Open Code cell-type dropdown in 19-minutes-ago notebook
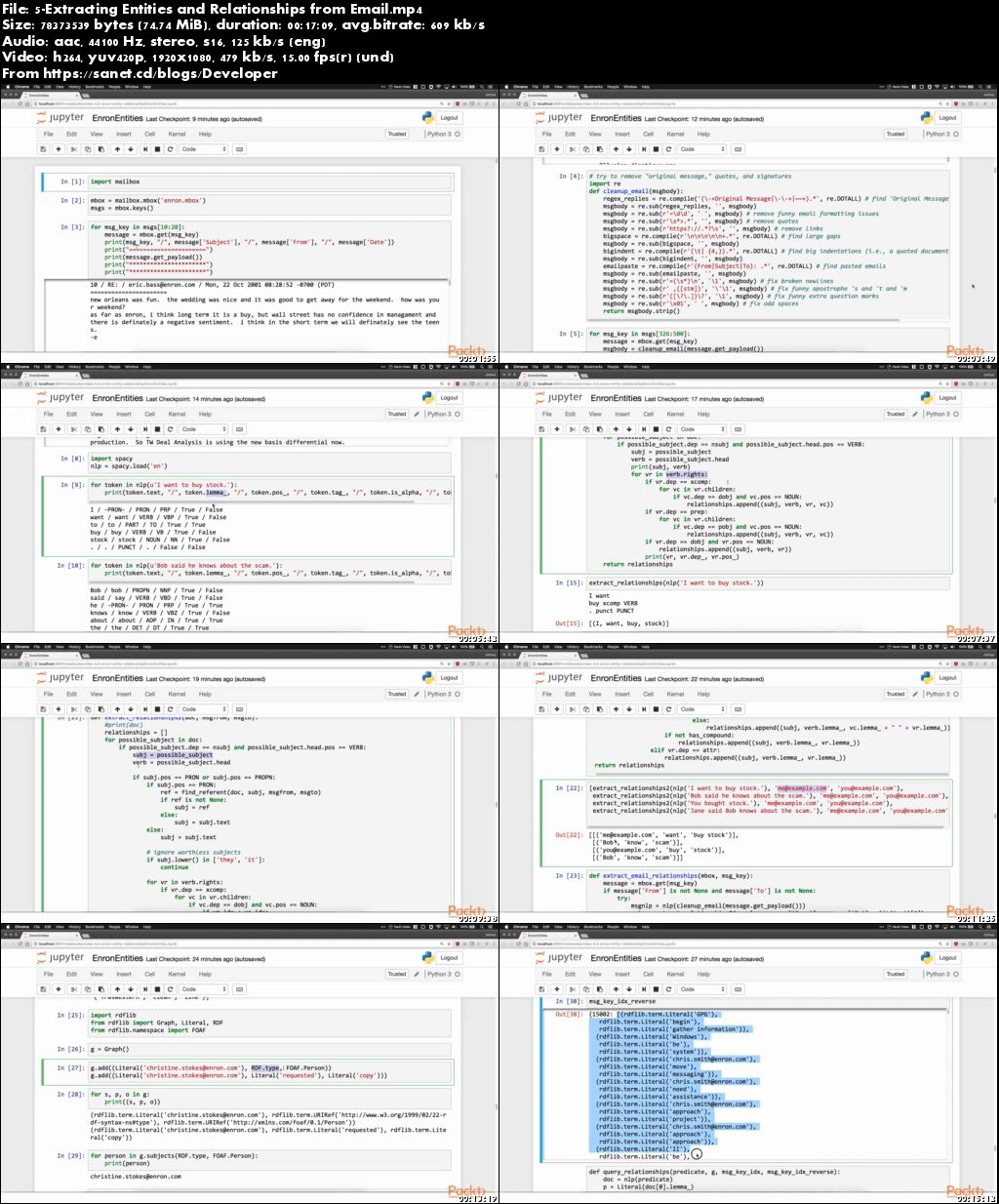The image size is (999, 1204). (204, 709)
